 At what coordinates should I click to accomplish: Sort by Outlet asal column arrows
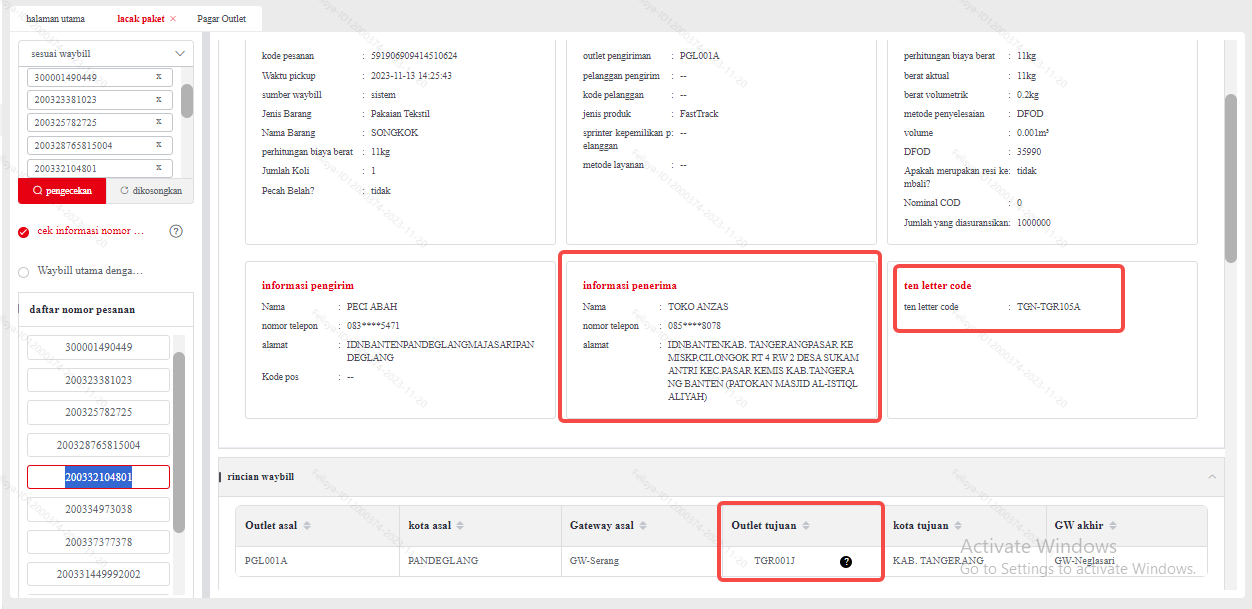(307, 525)
